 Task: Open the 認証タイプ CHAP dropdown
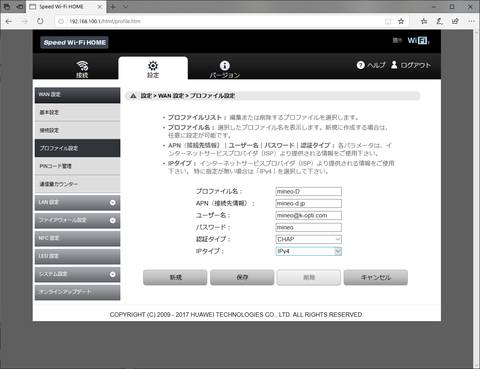309,239
